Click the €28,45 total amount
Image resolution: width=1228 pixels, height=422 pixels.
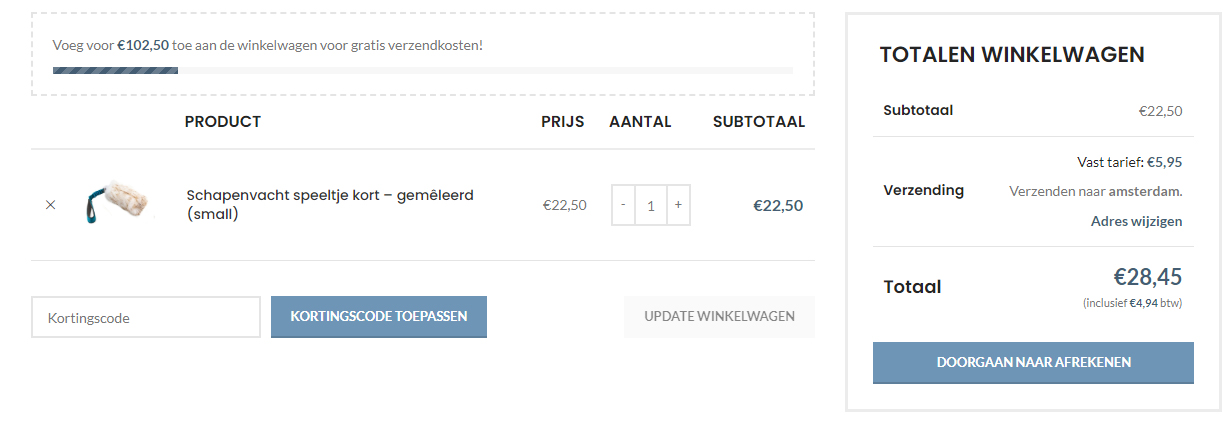click(x=1148, y=278)
